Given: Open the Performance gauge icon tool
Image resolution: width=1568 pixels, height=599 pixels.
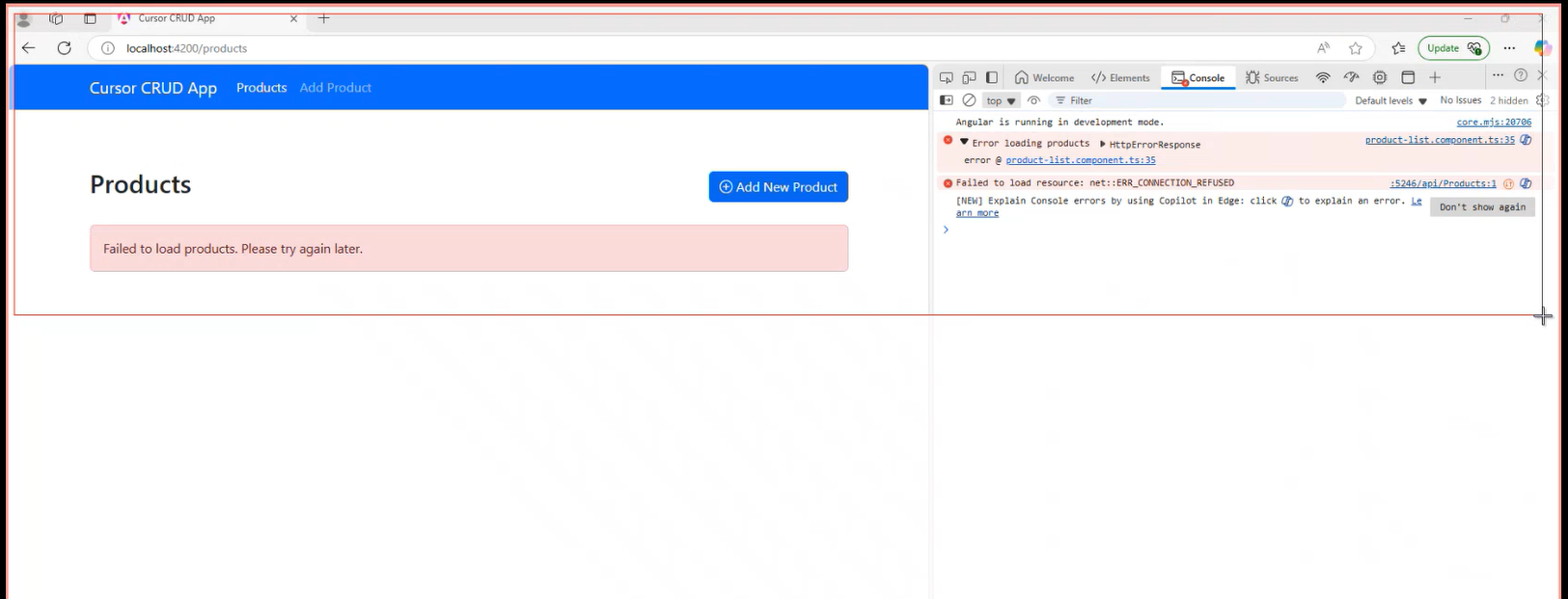Looking at the screenshot, I should (1351, 77).
